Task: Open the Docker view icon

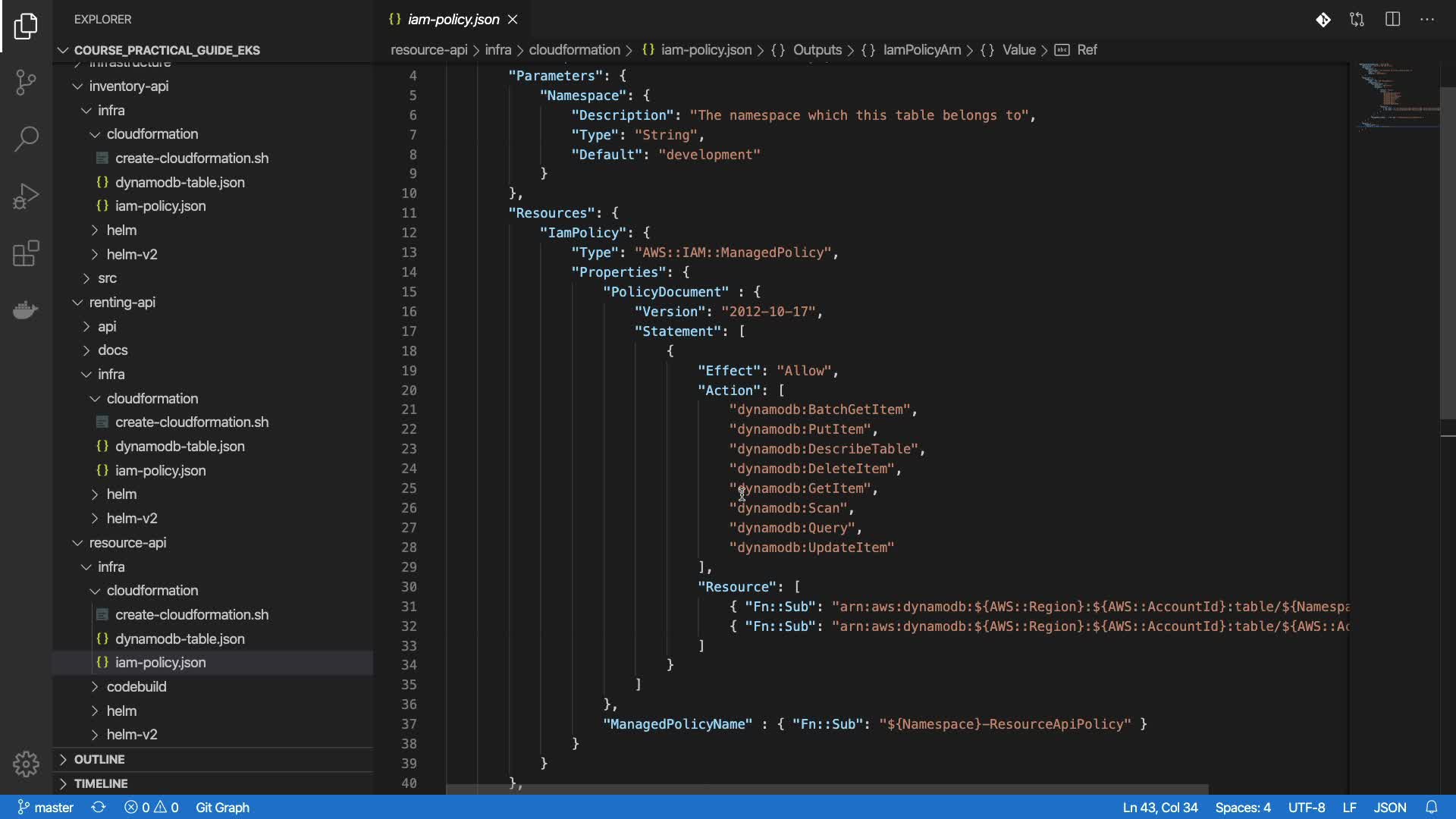Action: coord(26,310)
